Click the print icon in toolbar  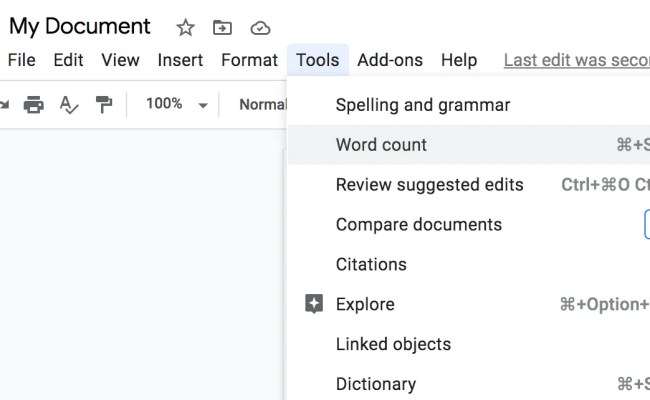click(33, 104)
